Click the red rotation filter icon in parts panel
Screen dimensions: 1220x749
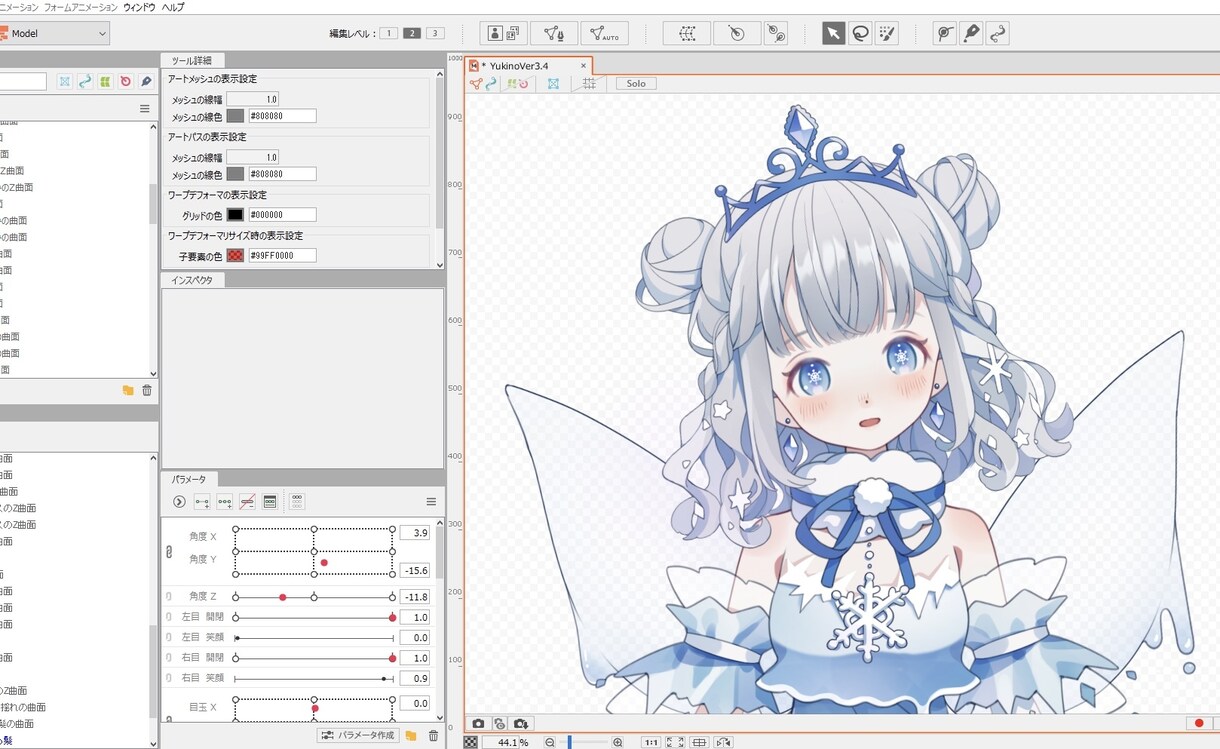pos(125,81)
